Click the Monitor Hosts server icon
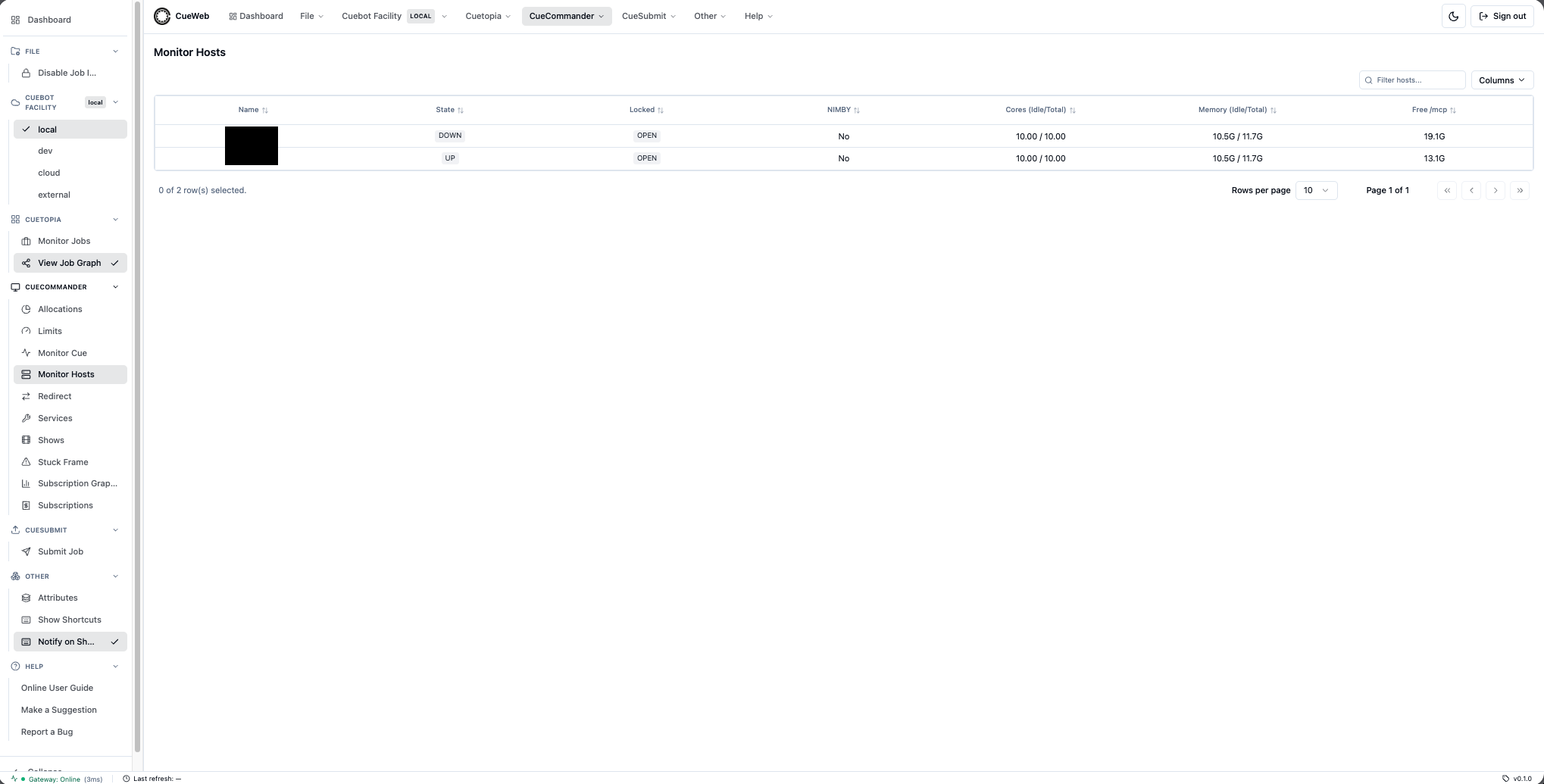 26,374
